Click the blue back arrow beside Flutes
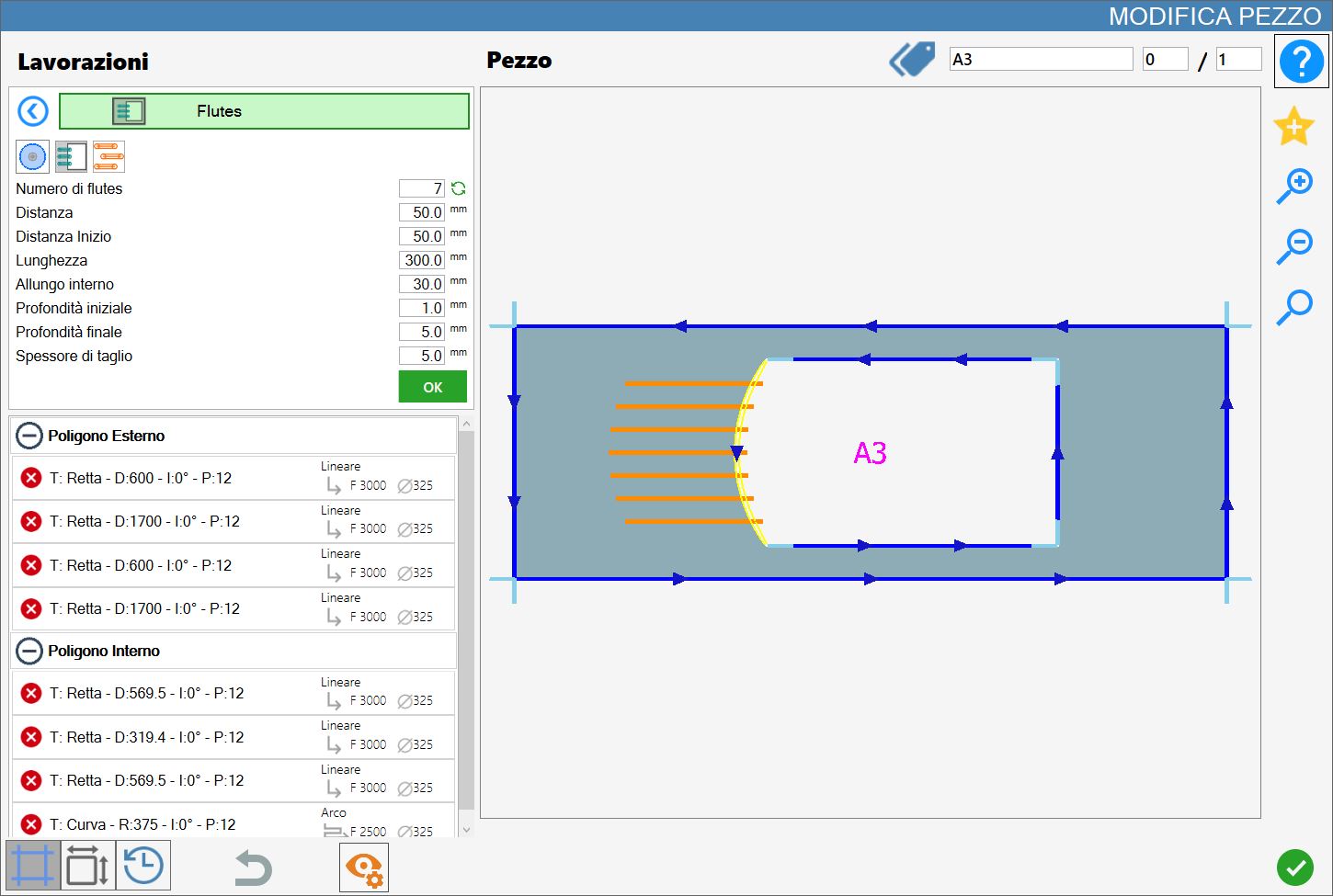The image size is (1333, 896). [x=33, y=111]
